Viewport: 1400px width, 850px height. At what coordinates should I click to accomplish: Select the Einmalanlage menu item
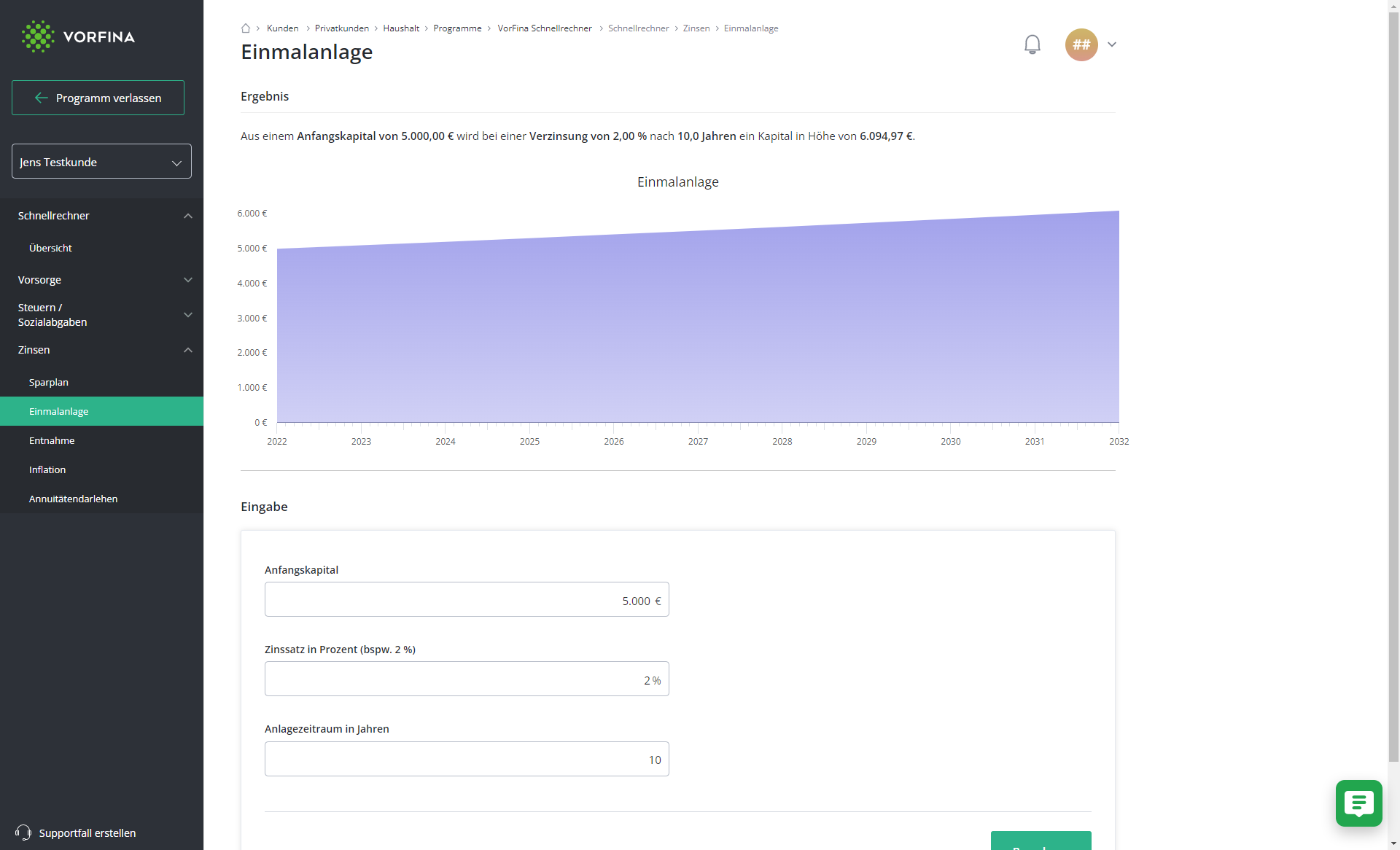pyautogui.click(x=101, y=411)
